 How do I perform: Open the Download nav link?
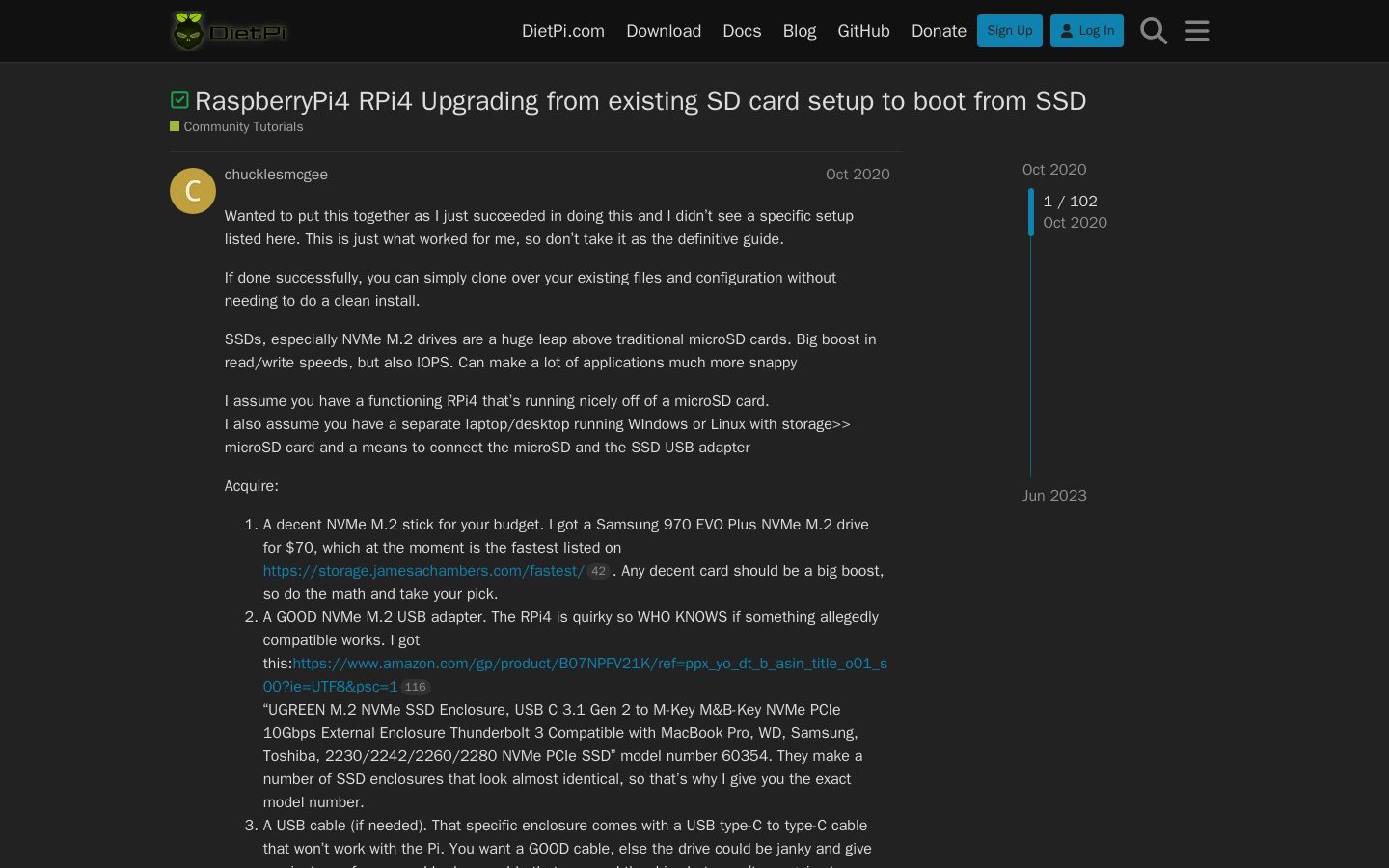click(x=664, y=31)
